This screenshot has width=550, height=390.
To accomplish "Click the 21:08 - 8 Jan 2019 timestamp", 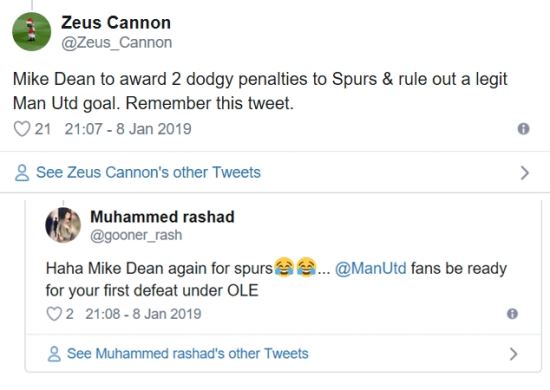I will [143, 314].
